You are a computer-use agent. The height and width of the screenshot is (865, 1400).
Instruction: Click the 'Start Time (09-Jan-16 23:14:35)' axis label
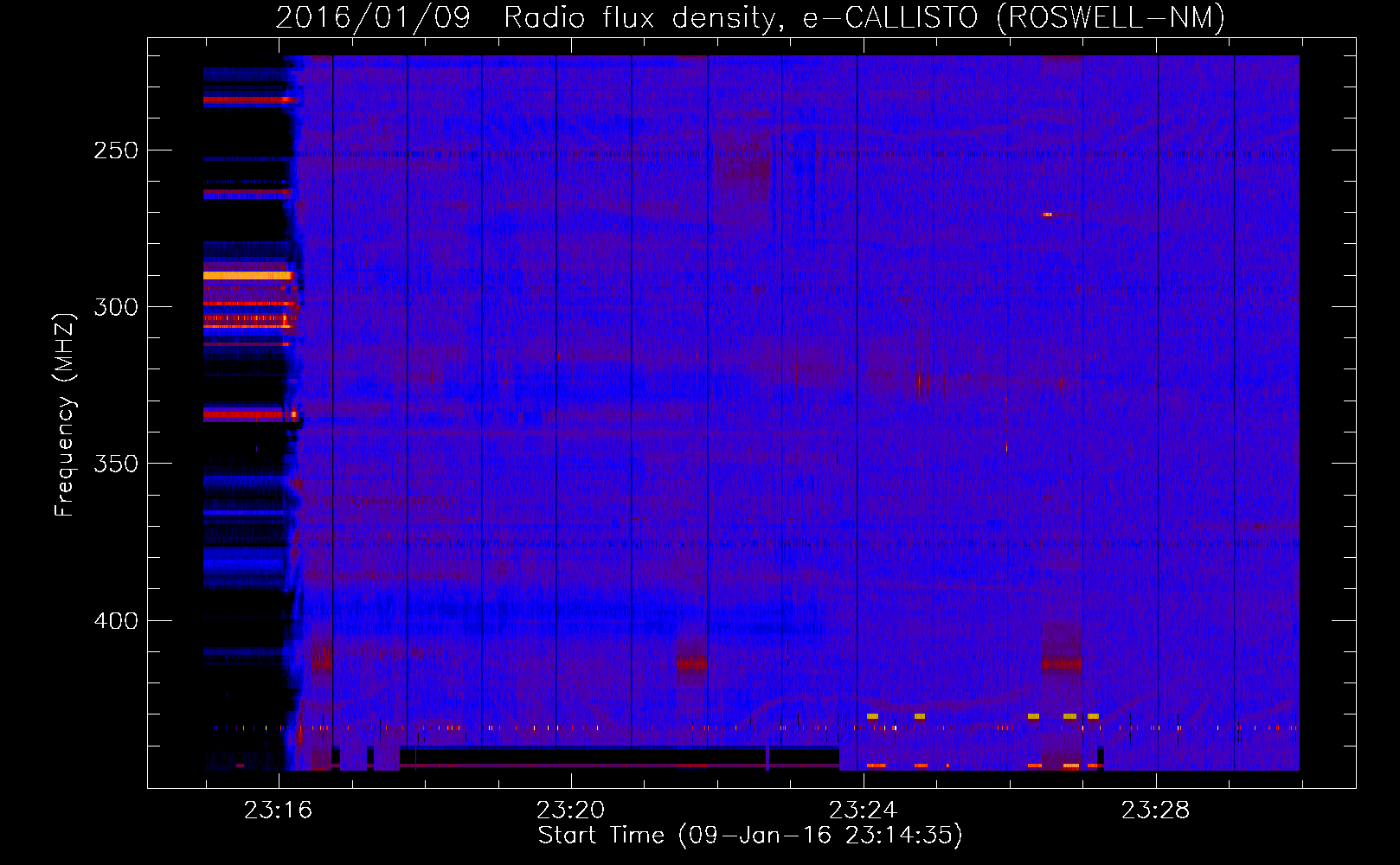click(x=750, y=836)
